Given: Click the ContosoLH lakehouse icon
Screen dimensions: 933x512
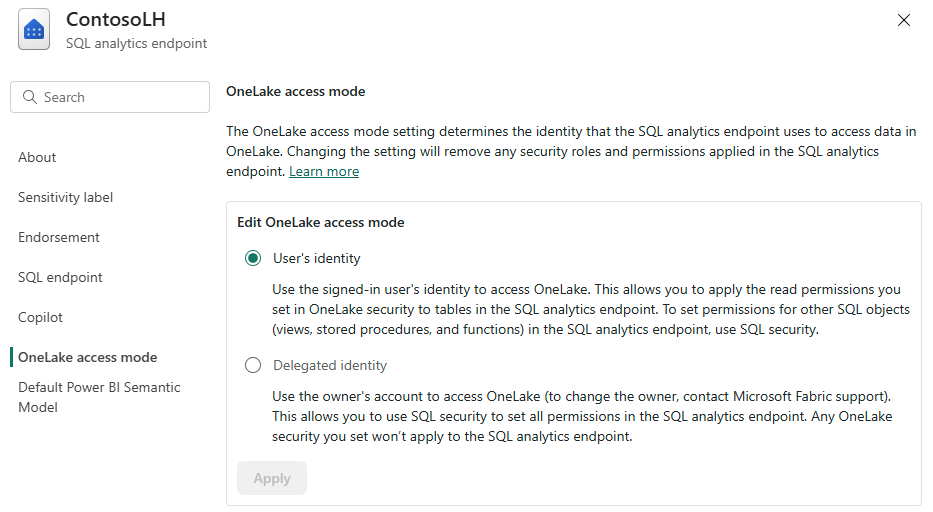Looking at the screenshot, I should pos(34,30).
